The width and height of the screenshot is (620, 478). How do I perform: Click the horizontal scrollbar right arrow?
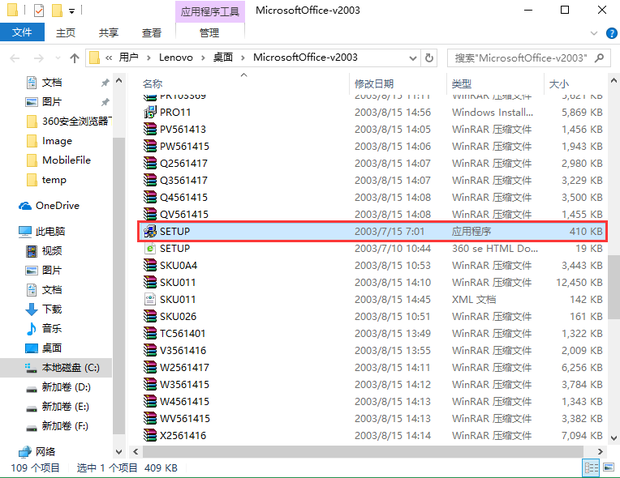600,452
